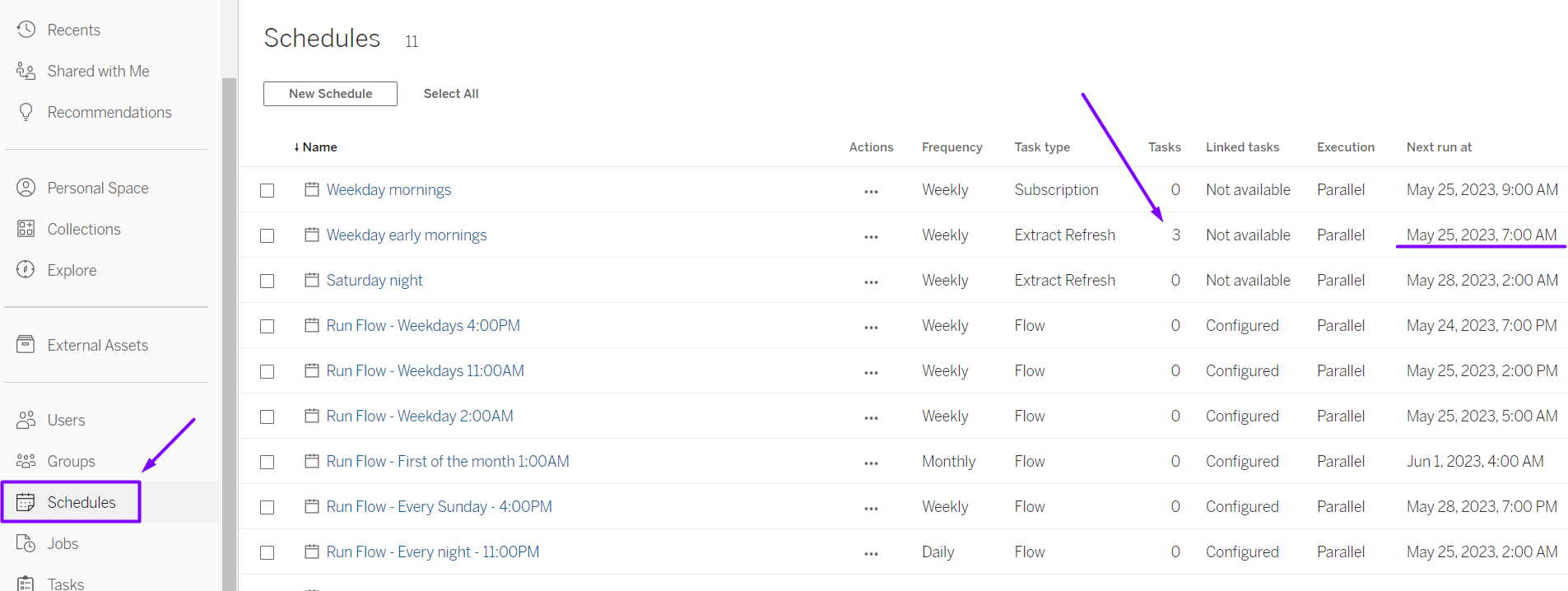Select the Saturday night schedule checkbox

point(268,281)
